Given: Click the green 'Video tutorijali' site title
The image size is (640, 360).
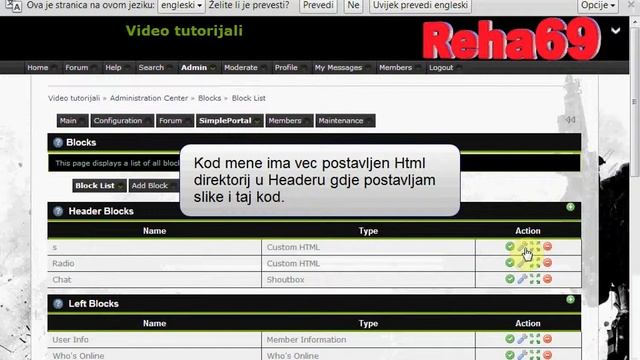Looking at the screenshot, I should (x=184, y=31).
